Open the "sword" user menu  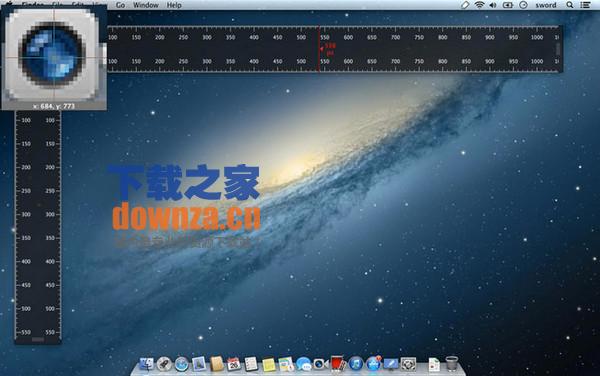pyautogui.click(x=546, y=5)
